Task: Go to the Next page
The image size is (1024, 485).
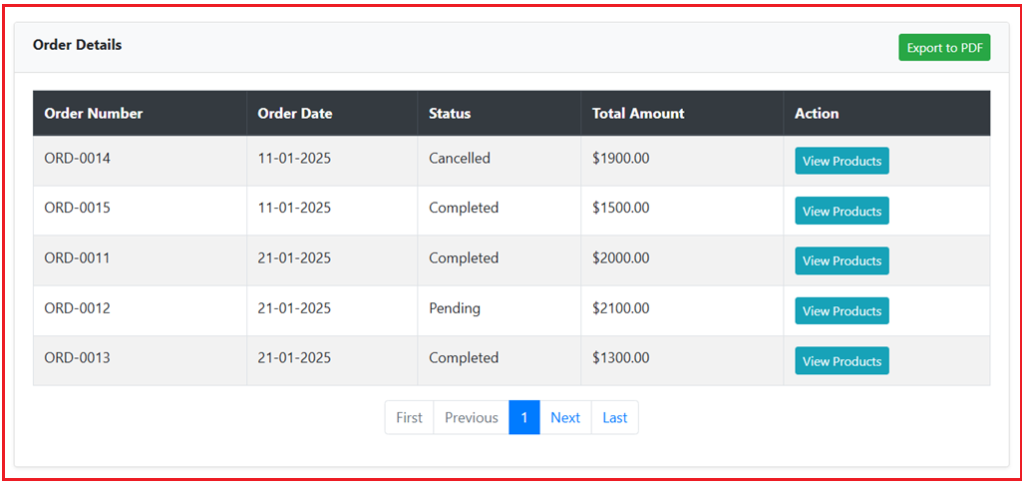Action: point(565,418)
